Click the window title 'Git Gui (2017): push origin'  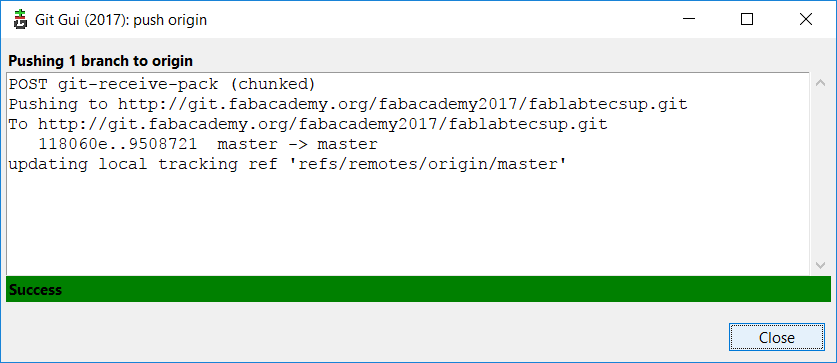coord(121,20)
